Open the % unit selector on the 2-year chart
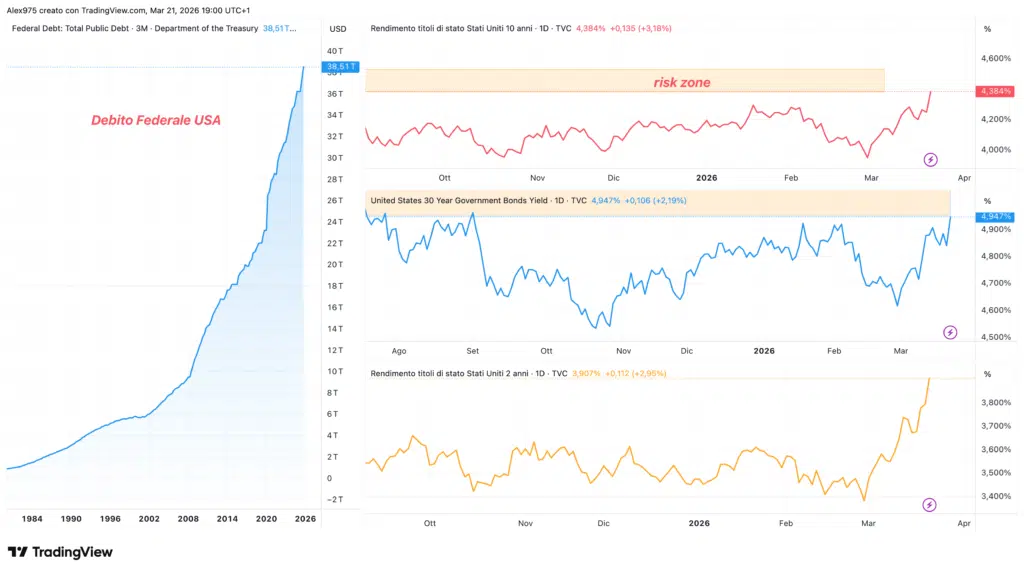This screenshot has width=1024, height=572. pos(986,374)
